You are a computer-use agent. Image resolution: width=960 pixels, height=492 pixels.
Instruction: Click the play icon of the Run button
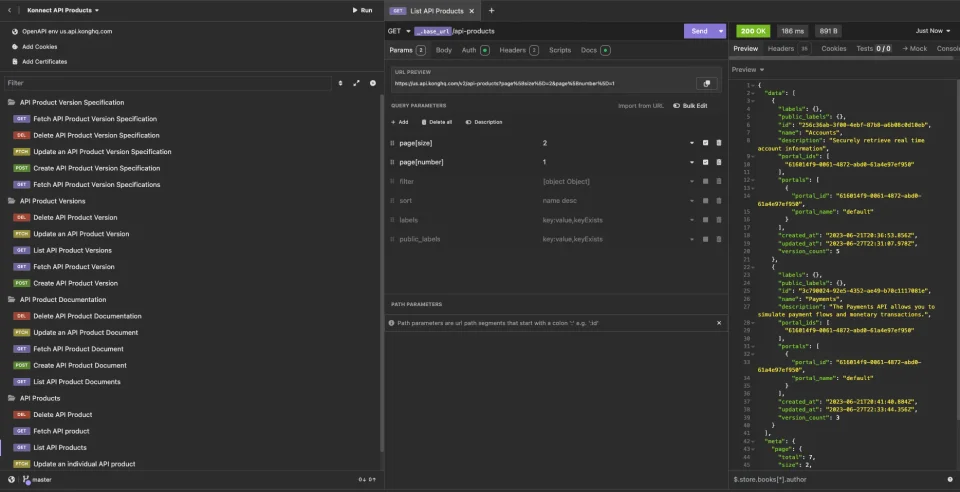click(355, 10)
